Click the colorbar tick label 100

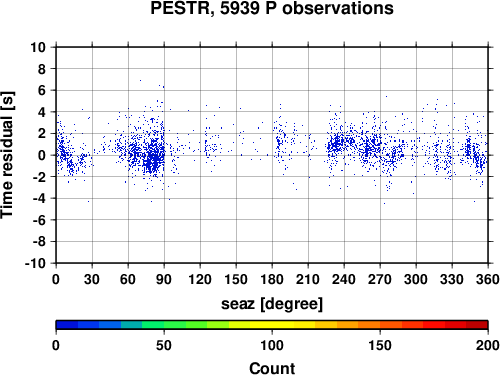[272, 345]
